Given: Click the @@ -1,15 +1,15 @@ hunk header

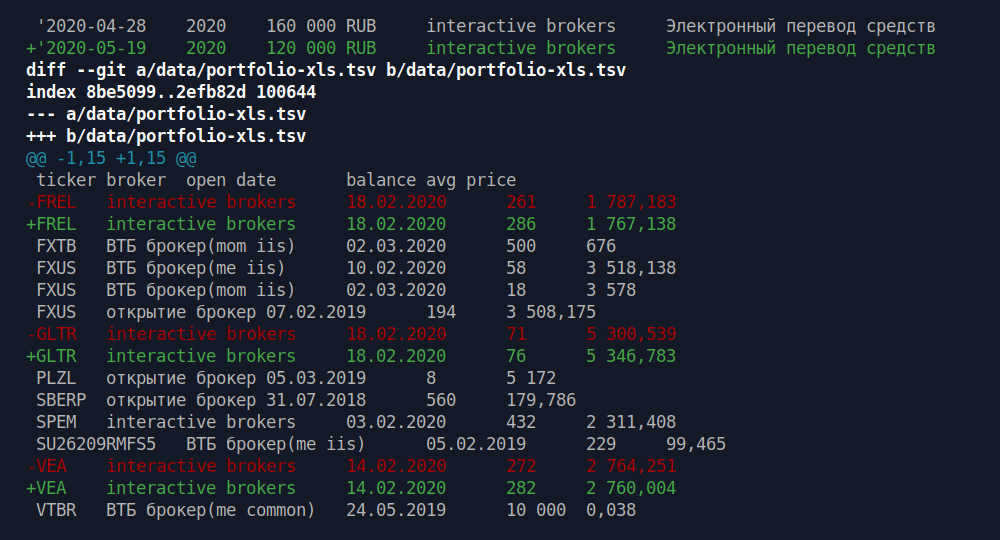Looking at the screenshot, I should 111,158.
